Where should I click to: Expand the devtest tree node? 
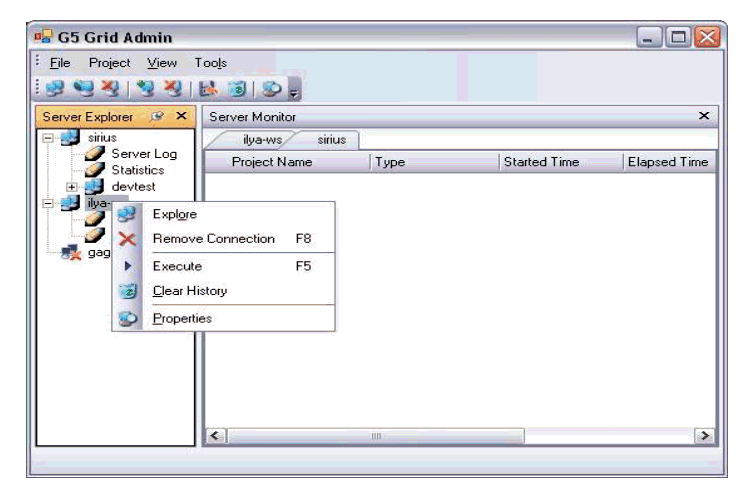72,187
